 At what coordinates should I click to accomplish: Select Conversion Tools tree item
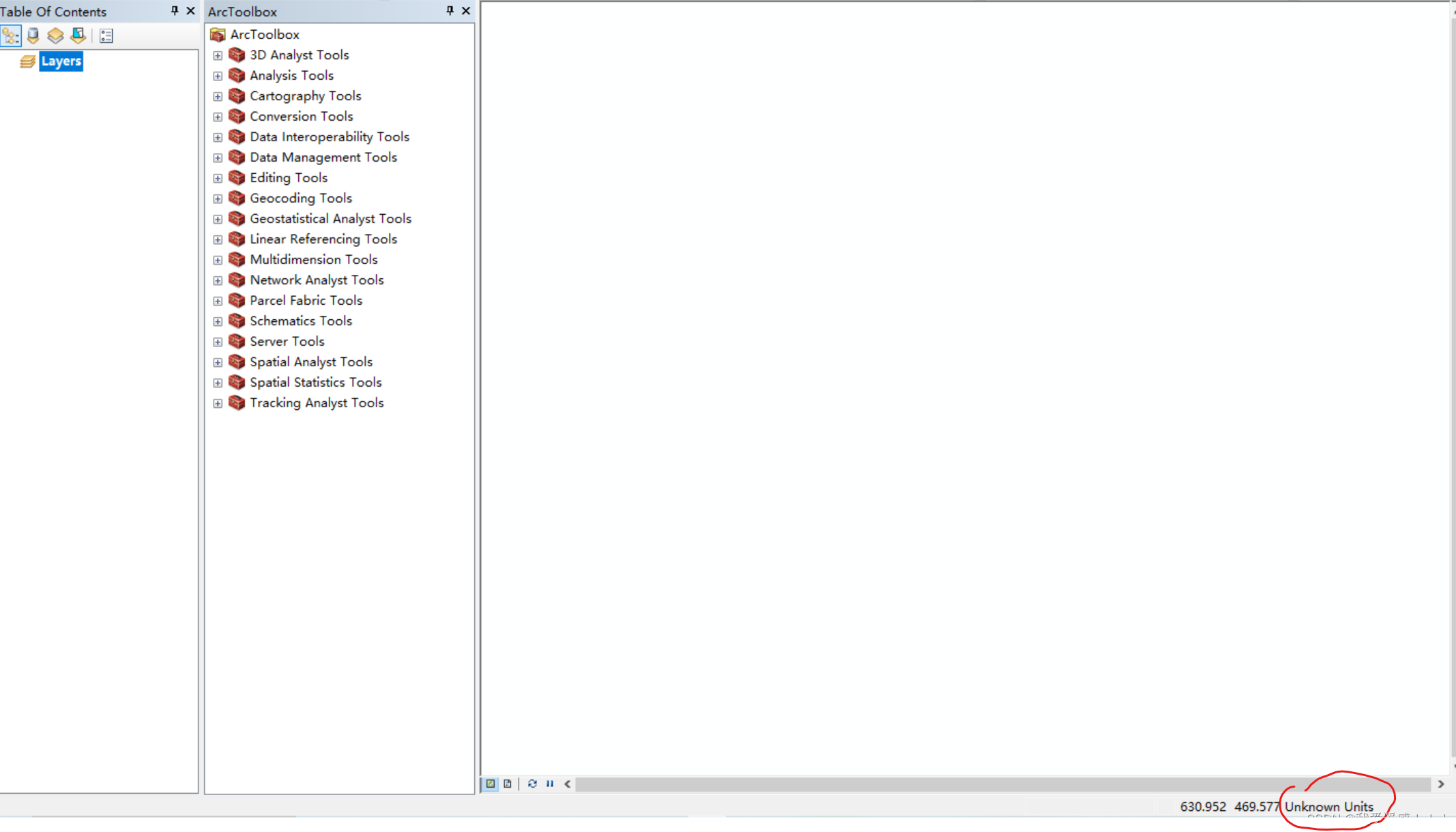pyautogui.click(x=301, y=117)
